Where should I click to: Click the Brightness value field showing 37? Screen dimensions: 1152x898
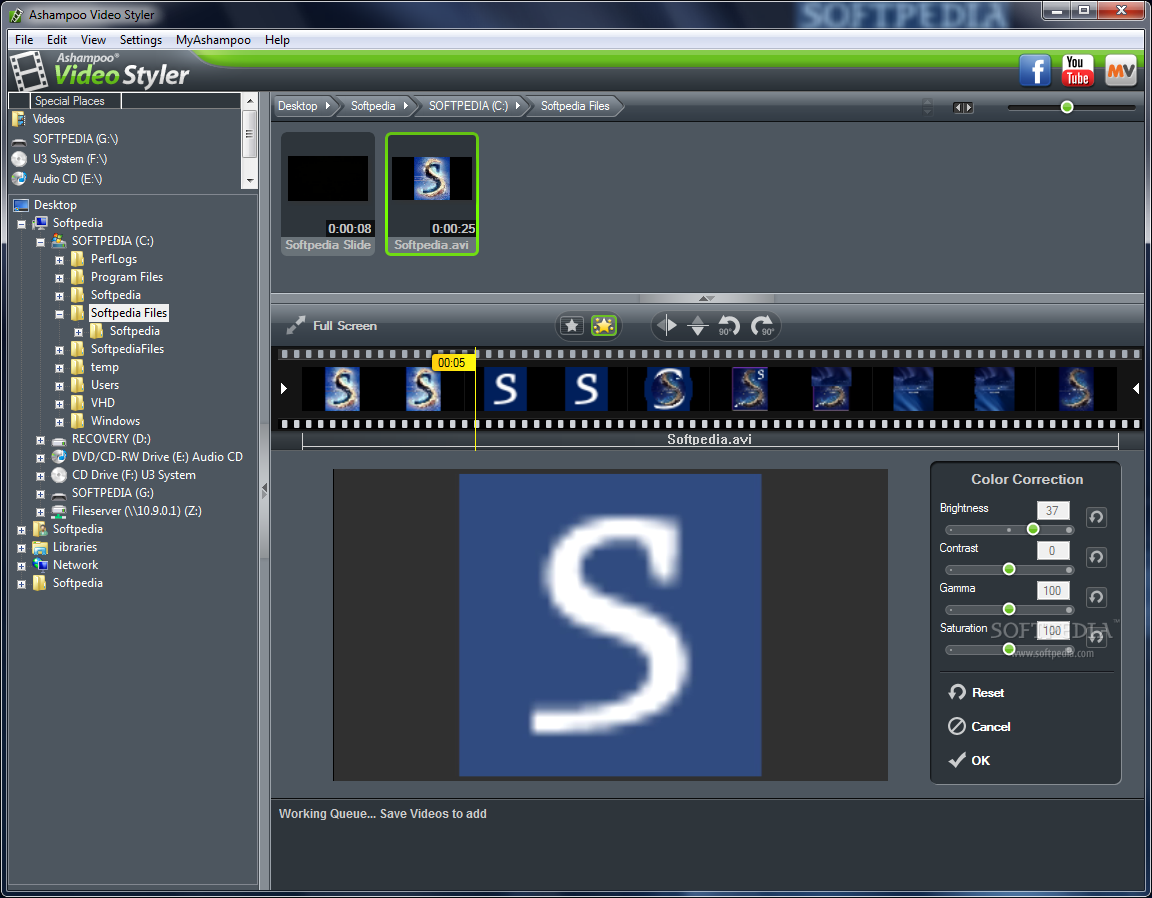1053,510
